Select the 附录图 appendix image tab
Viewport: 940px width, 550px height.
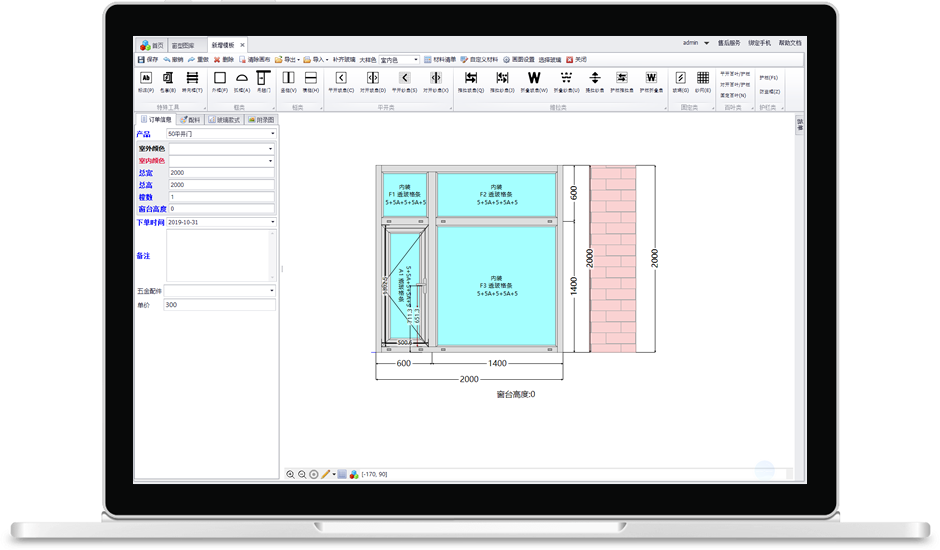point(261,120)
